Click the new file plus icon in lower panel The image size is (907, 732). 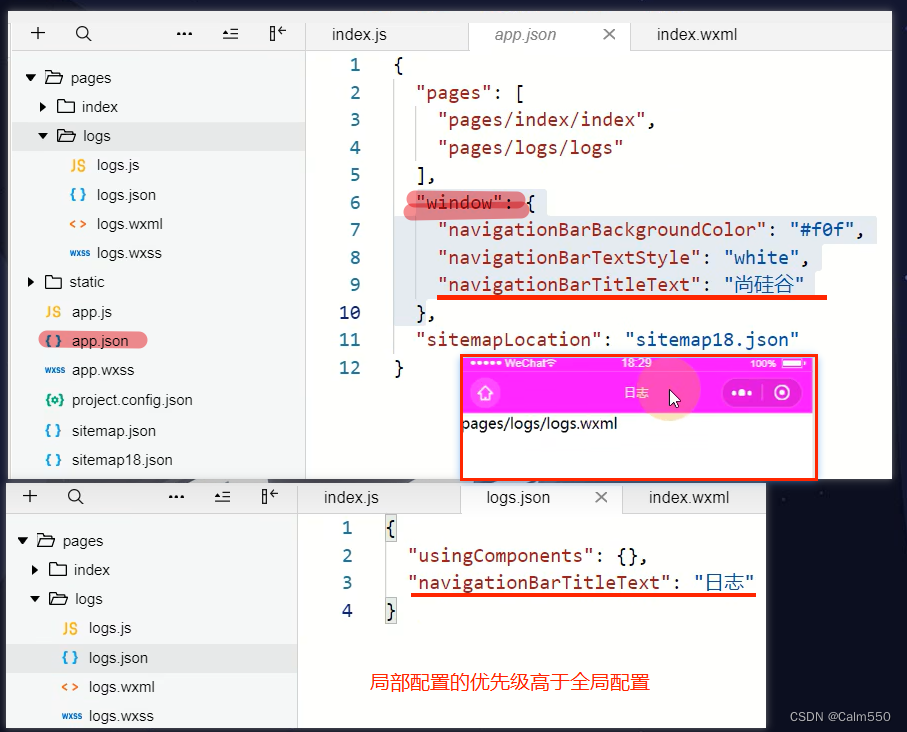point(30,496)
